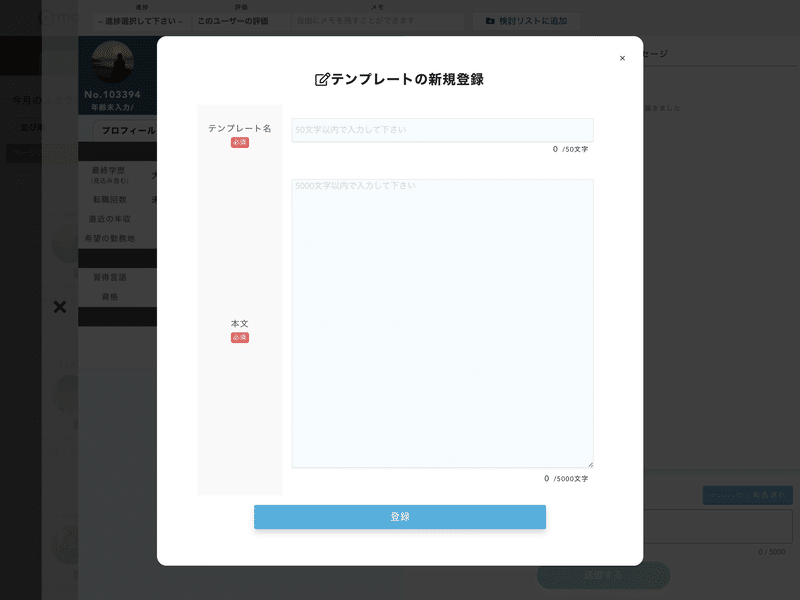Click the 習得言語 row label
Screen dimensions: 800x600
(109, 277)
